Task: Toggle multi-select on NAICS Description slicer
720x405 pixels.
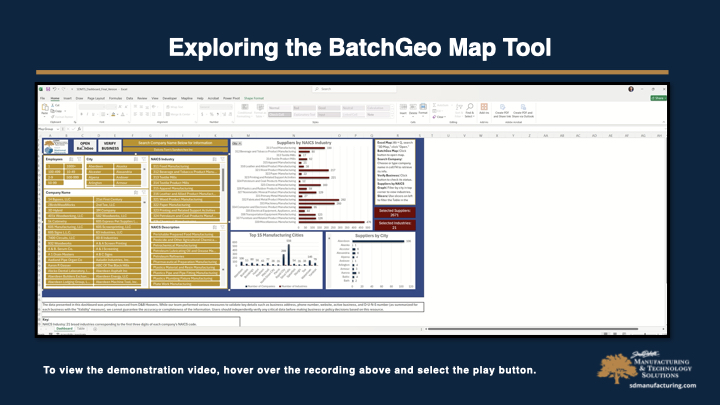Action: click(x=214, y=227)
